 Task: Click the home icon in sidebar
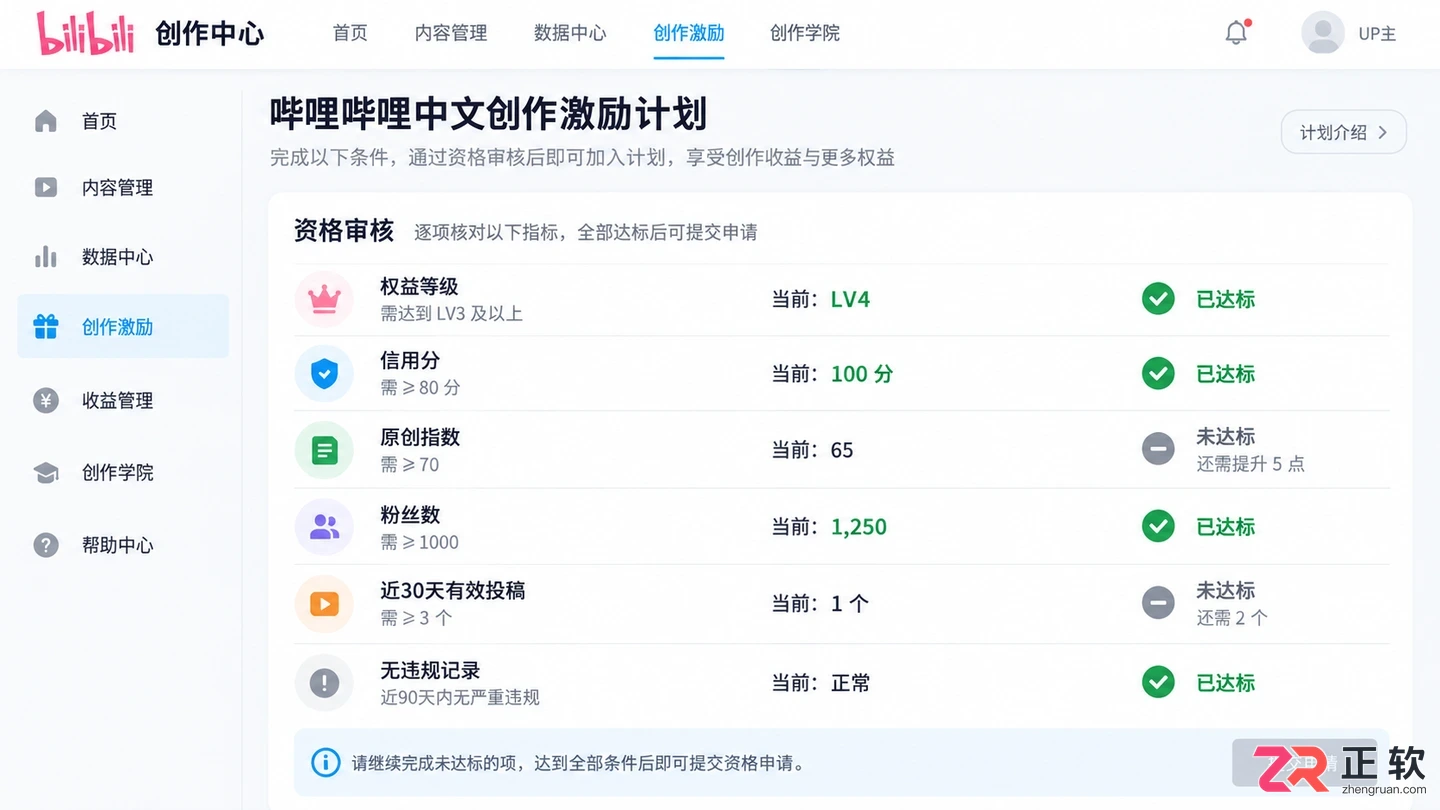coord(46,121)
